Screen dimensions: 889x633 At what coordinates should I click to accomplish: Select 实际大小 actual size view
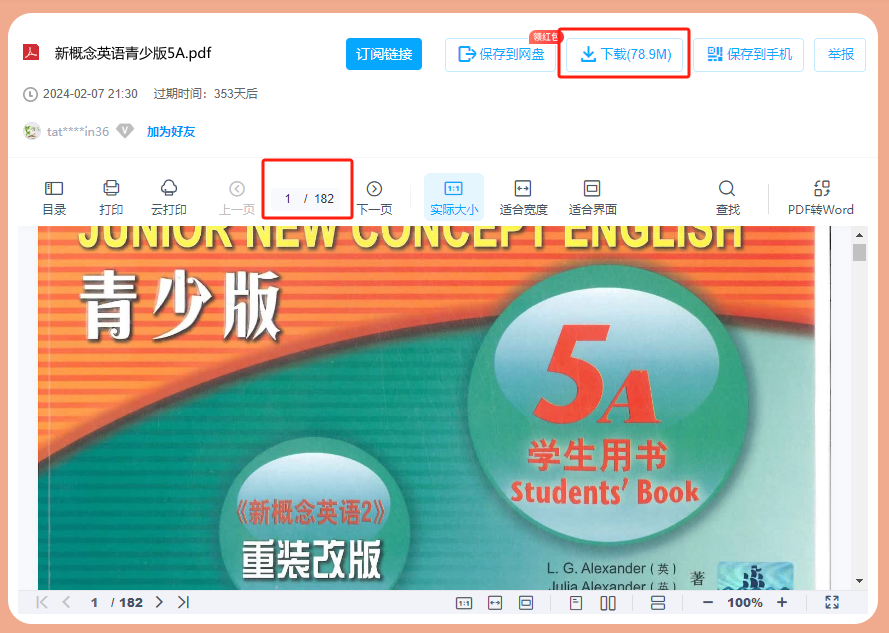[453, 197]
